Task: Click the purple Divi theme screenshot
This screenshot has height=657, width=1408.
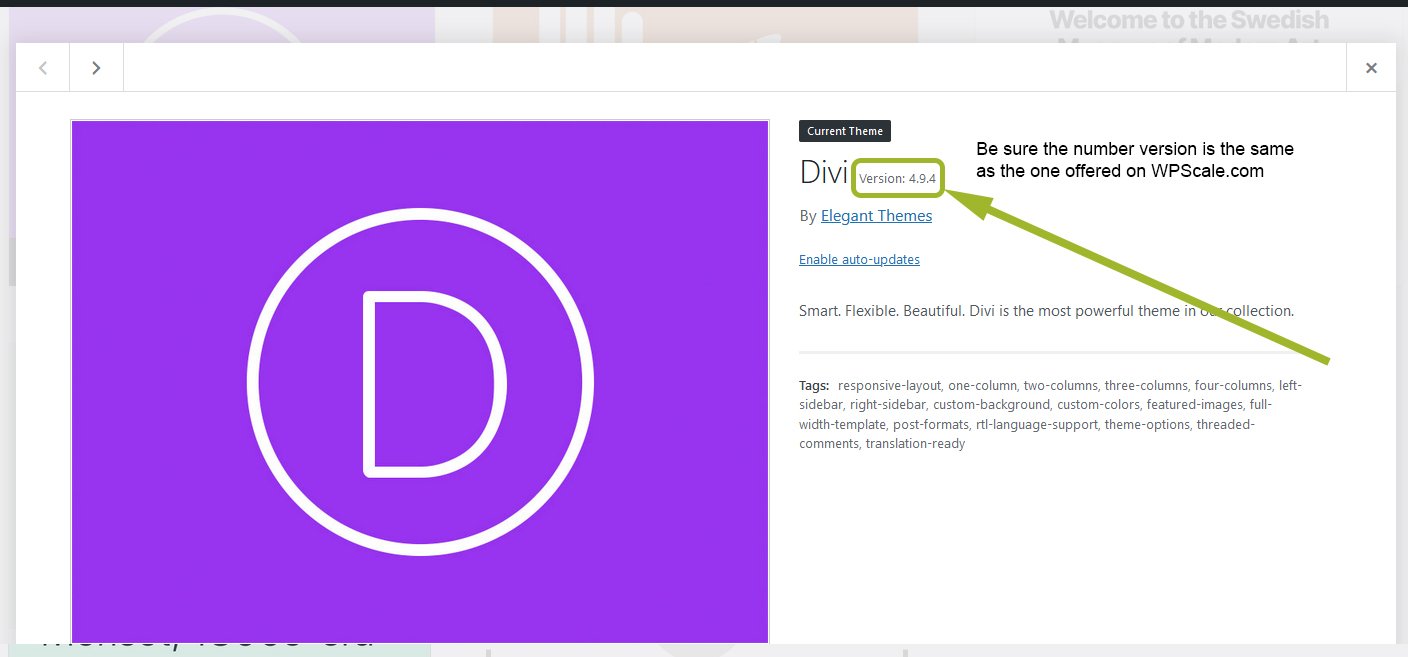Action: tap(420, 200)
